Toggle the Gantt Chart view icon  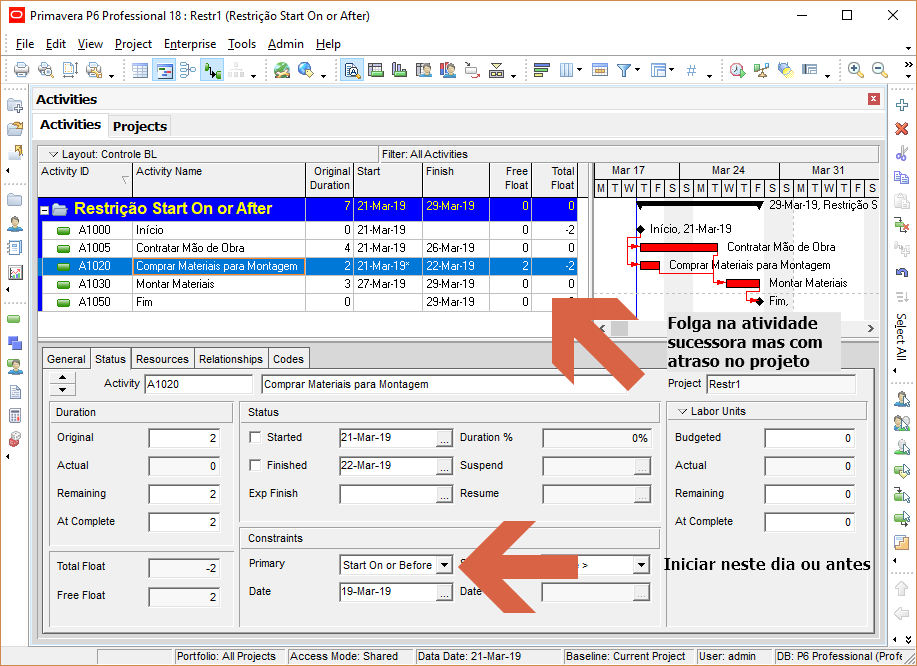164,71
